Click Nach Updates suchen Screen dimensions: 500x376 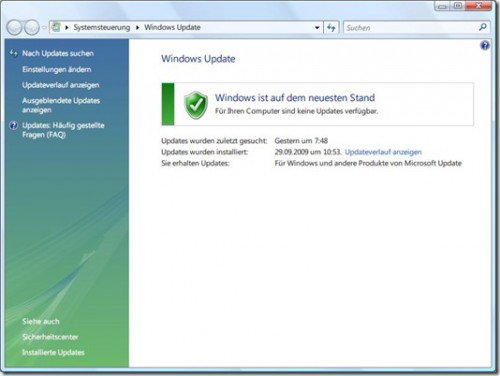coord(58,53)
